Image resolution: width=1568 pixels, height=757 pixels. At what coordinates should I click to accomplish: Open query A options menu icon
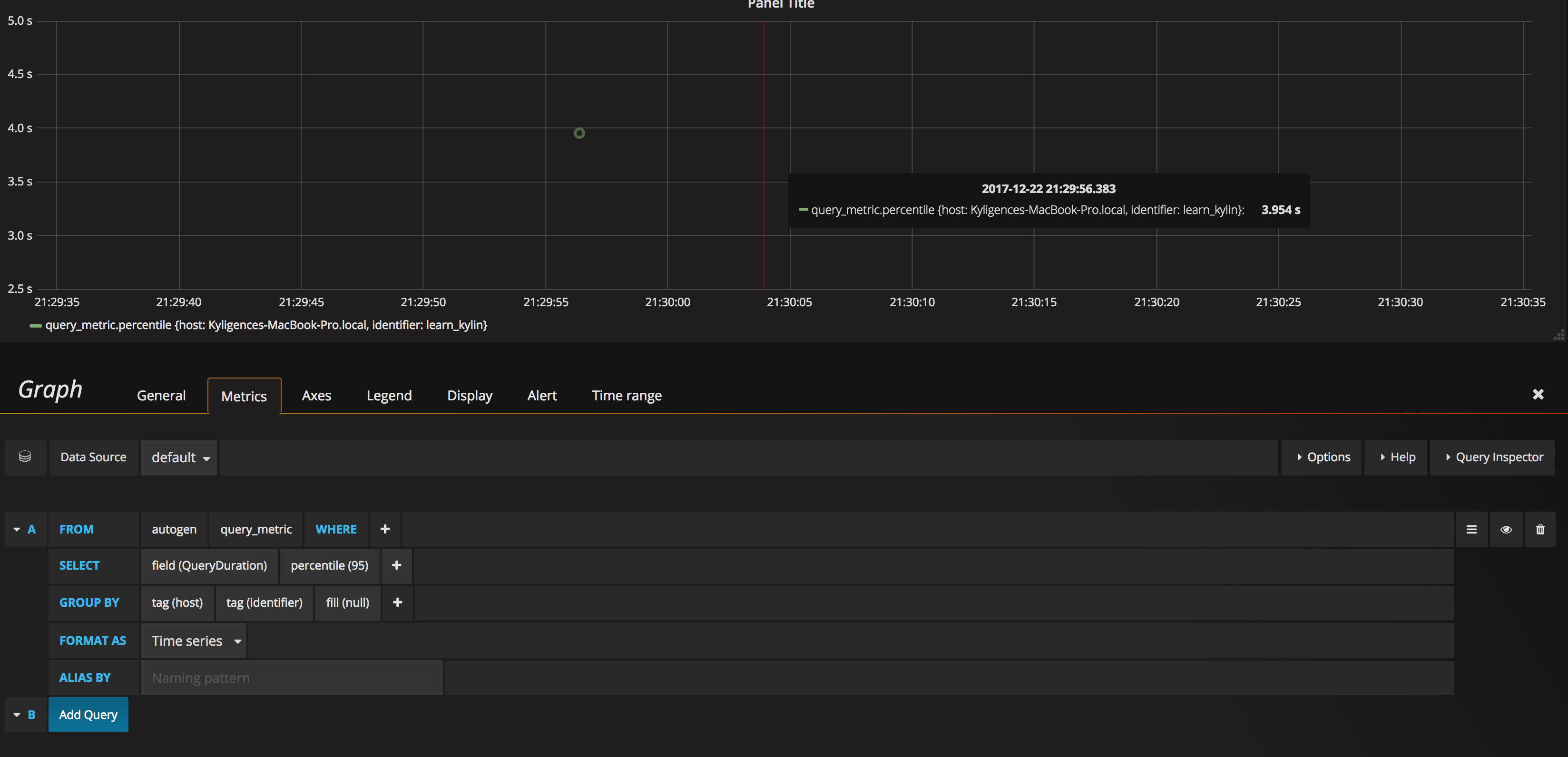pos(1472,529)
